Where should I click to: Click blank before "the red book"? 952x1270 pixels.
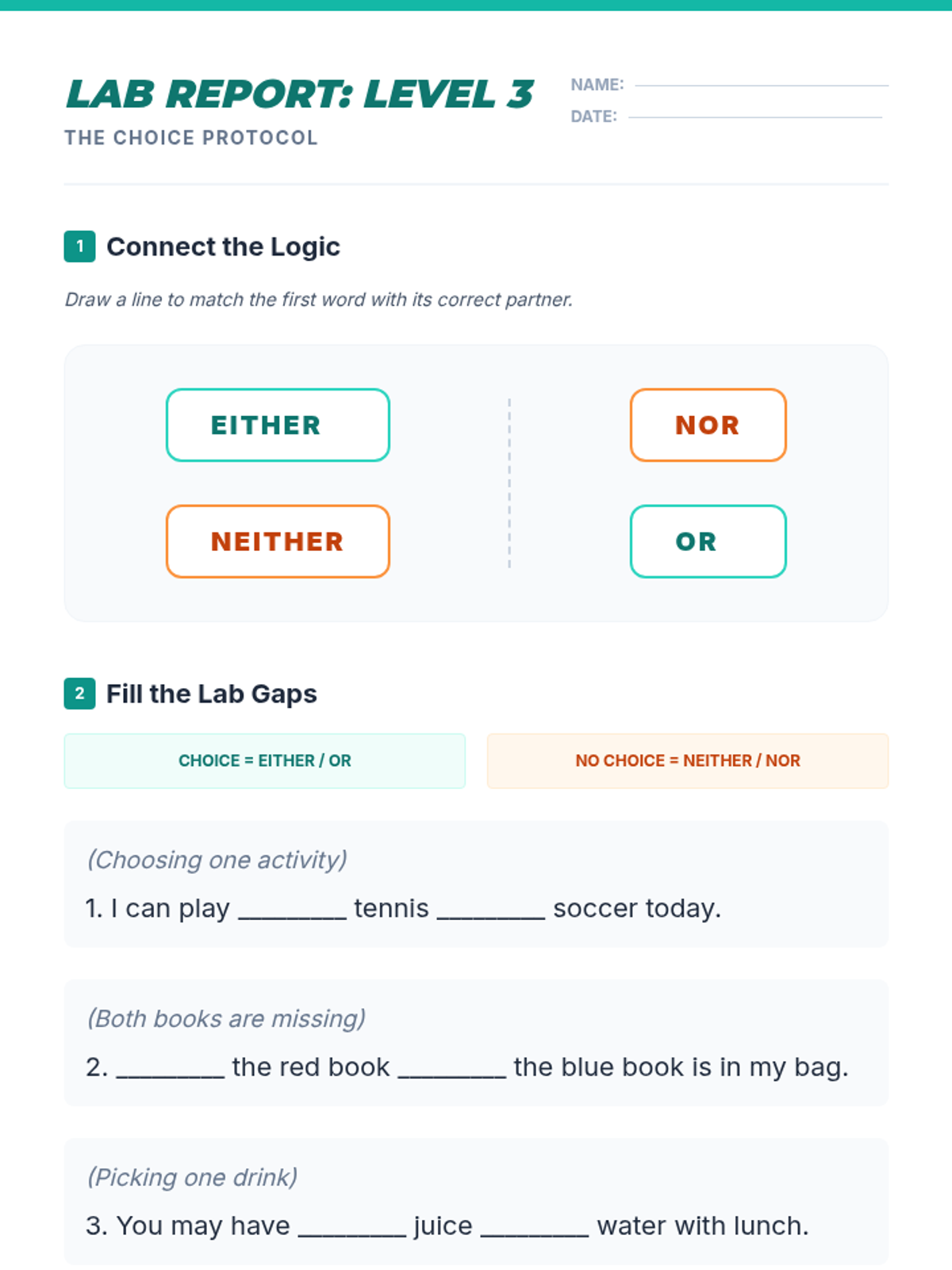coord(170,1068)
